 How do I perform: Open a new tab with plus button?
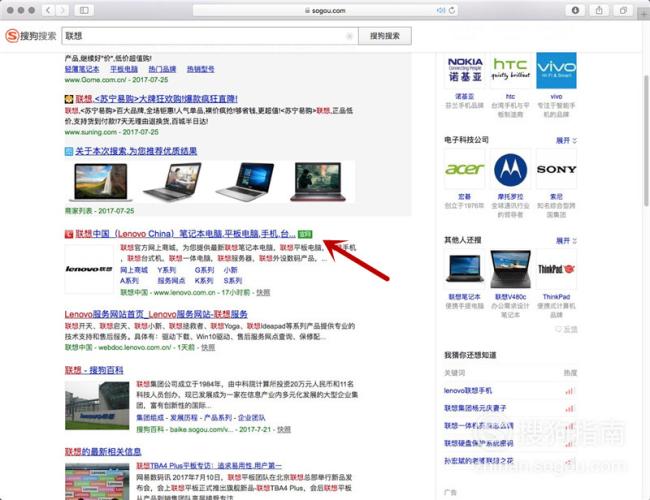644,15
